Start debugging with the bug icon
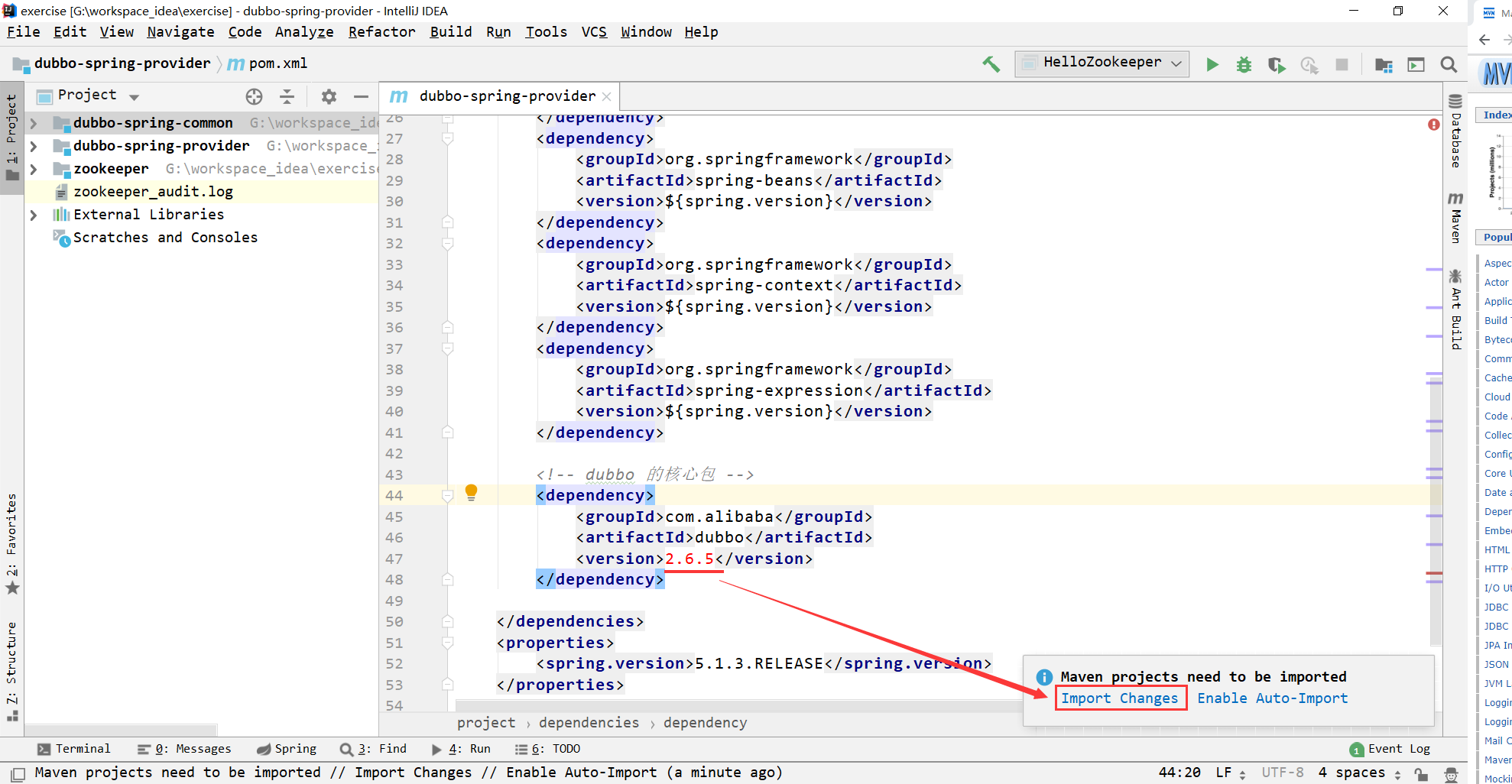The height and width of the screenshot is (784, 1512). [1244, 64]
